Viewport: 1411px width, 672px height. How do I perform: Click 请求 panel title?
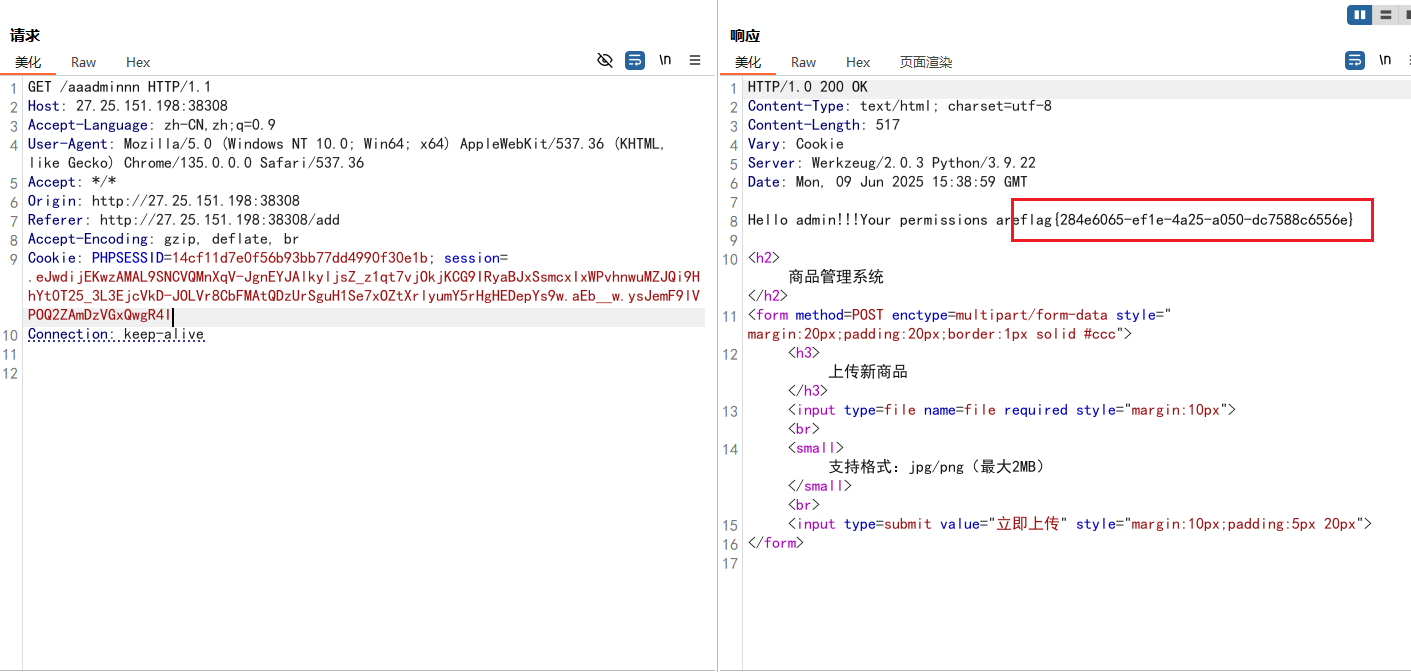[25, 36]
